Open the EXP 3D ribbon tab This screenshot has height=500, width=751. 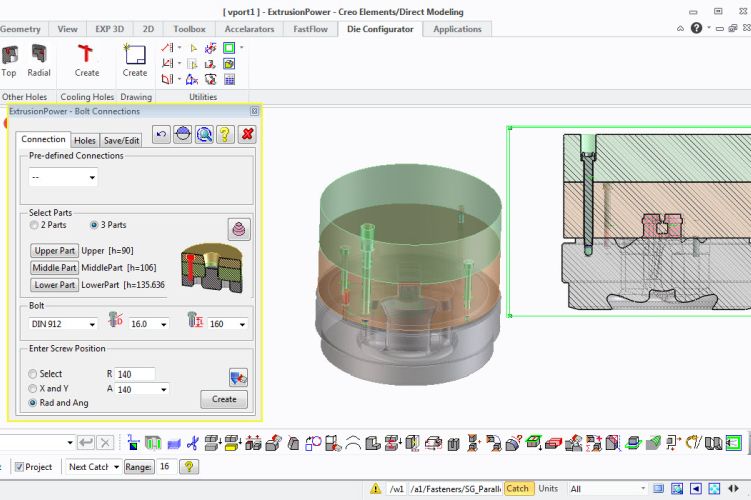coord(110,29)
